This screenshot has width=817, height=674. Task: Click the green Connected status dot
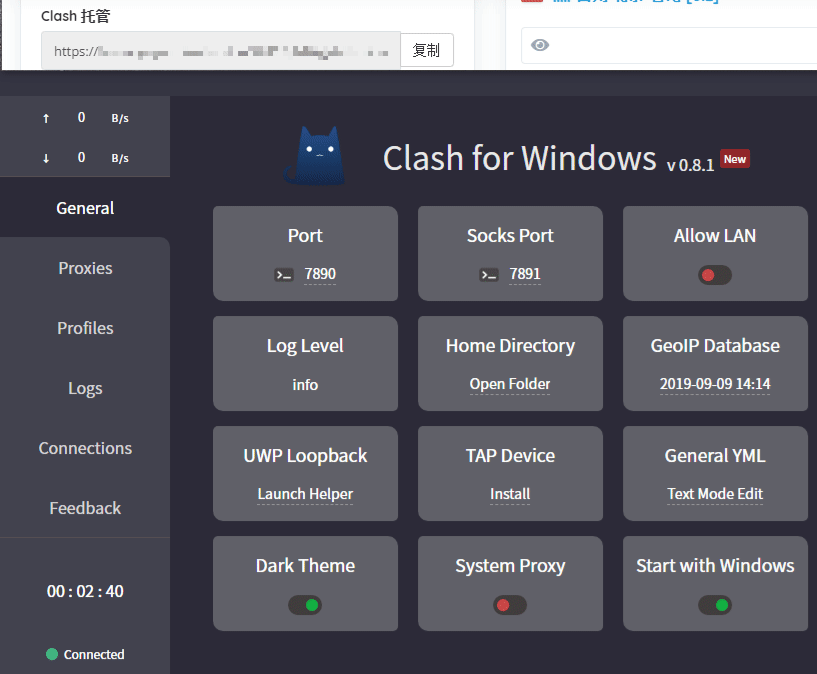pos(52,654)
